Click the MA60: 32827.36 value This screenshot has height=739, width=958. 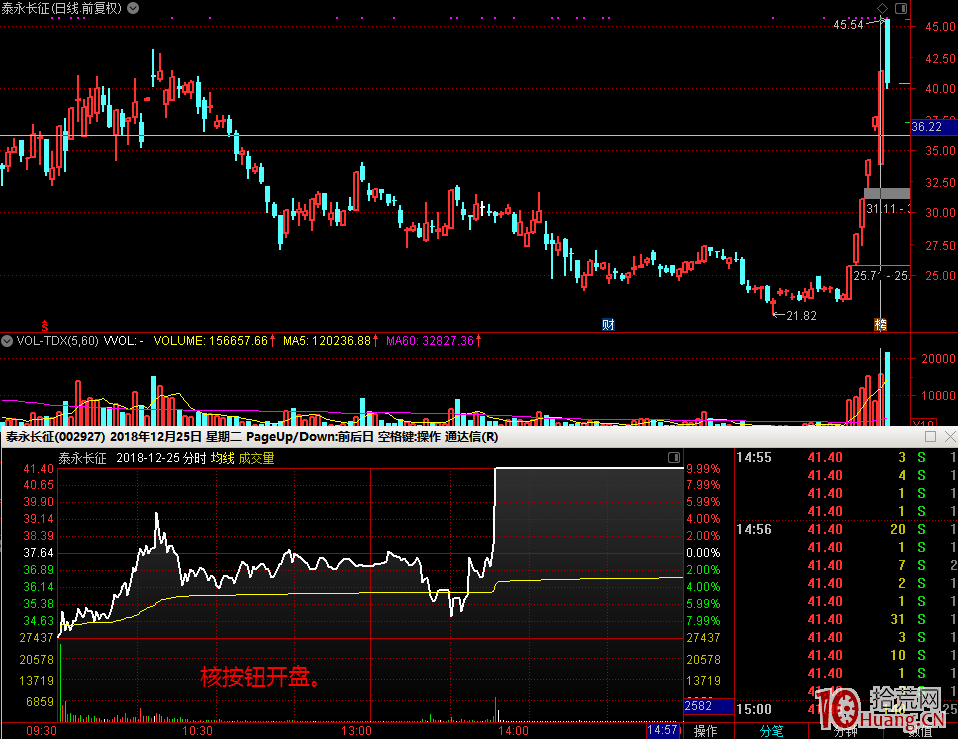click(430, 341)
